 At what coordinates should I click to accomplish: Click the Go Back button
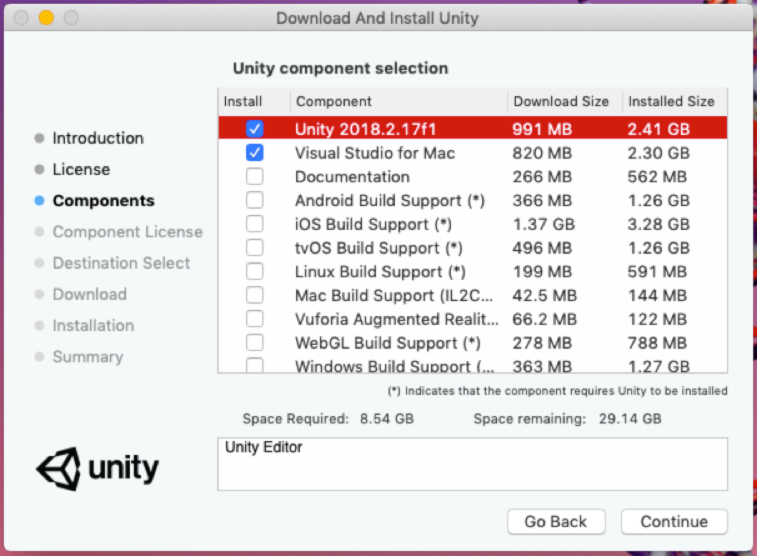[555, 521]
